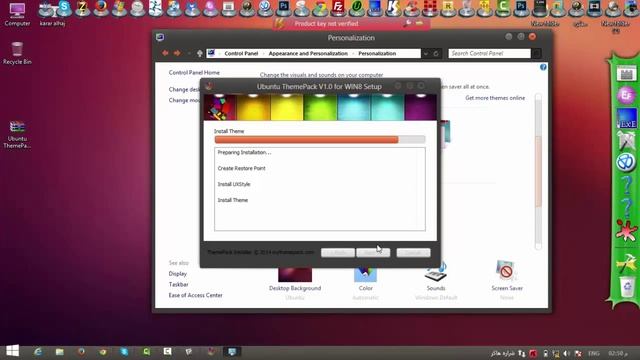The width and height of the screenshot is (640, 360).
Task: Open the Computer desktop icon
Action: click(x=17, y=13)
